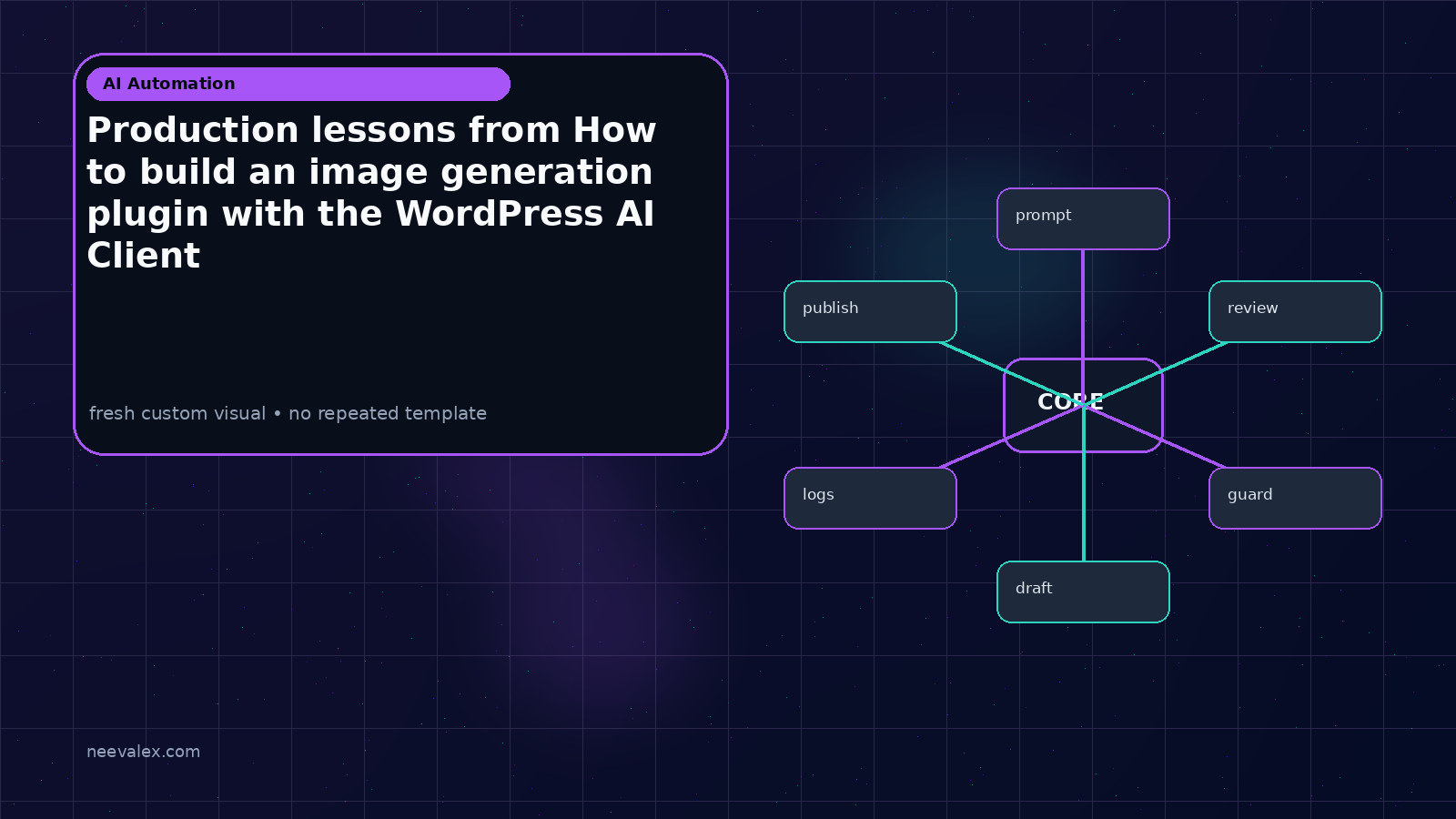Select the draft node box
The width and height of the screenshot is (1456, 819).
coord(1083,591)
